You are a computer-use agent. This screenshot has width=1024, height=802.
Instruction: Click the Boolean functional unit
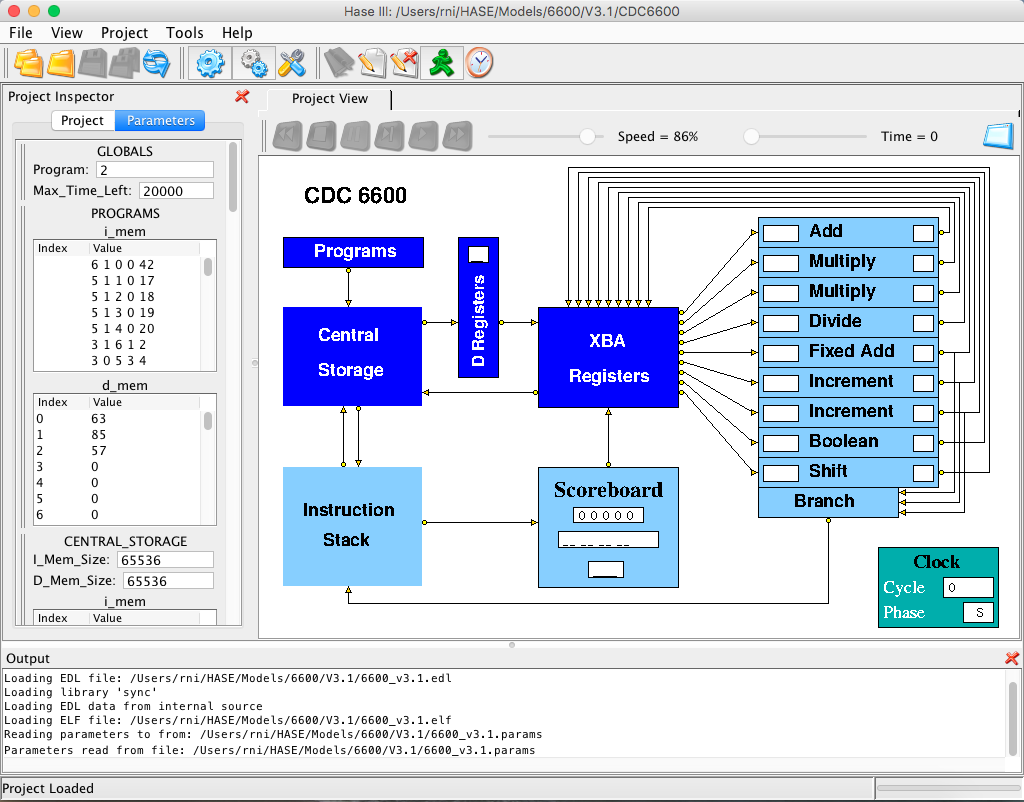(848, 442)
